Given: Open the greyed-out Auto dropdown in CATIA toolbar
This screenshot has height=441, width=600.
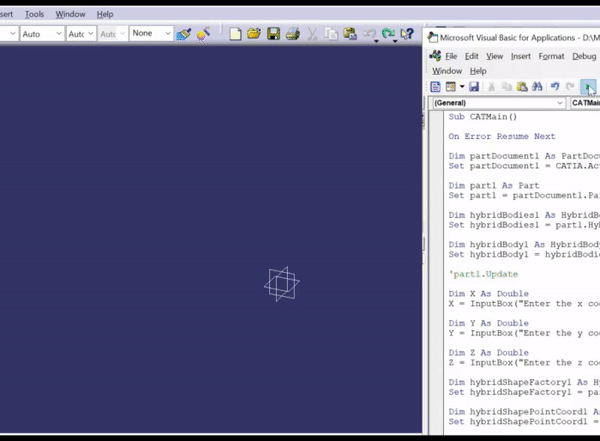Looking at the screenshot, I should [112, 34].
